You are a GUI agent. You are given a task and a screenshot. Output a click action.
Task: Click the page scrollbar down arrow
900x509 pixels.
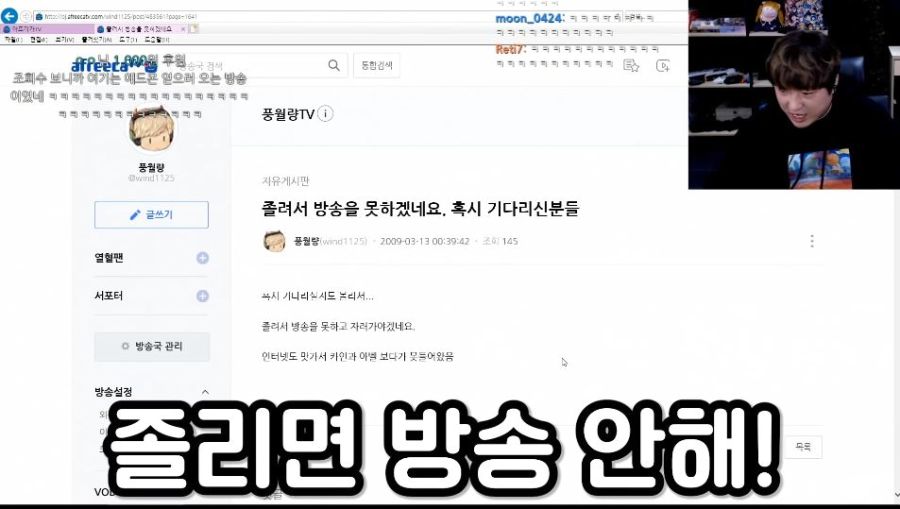click(896, 495)
